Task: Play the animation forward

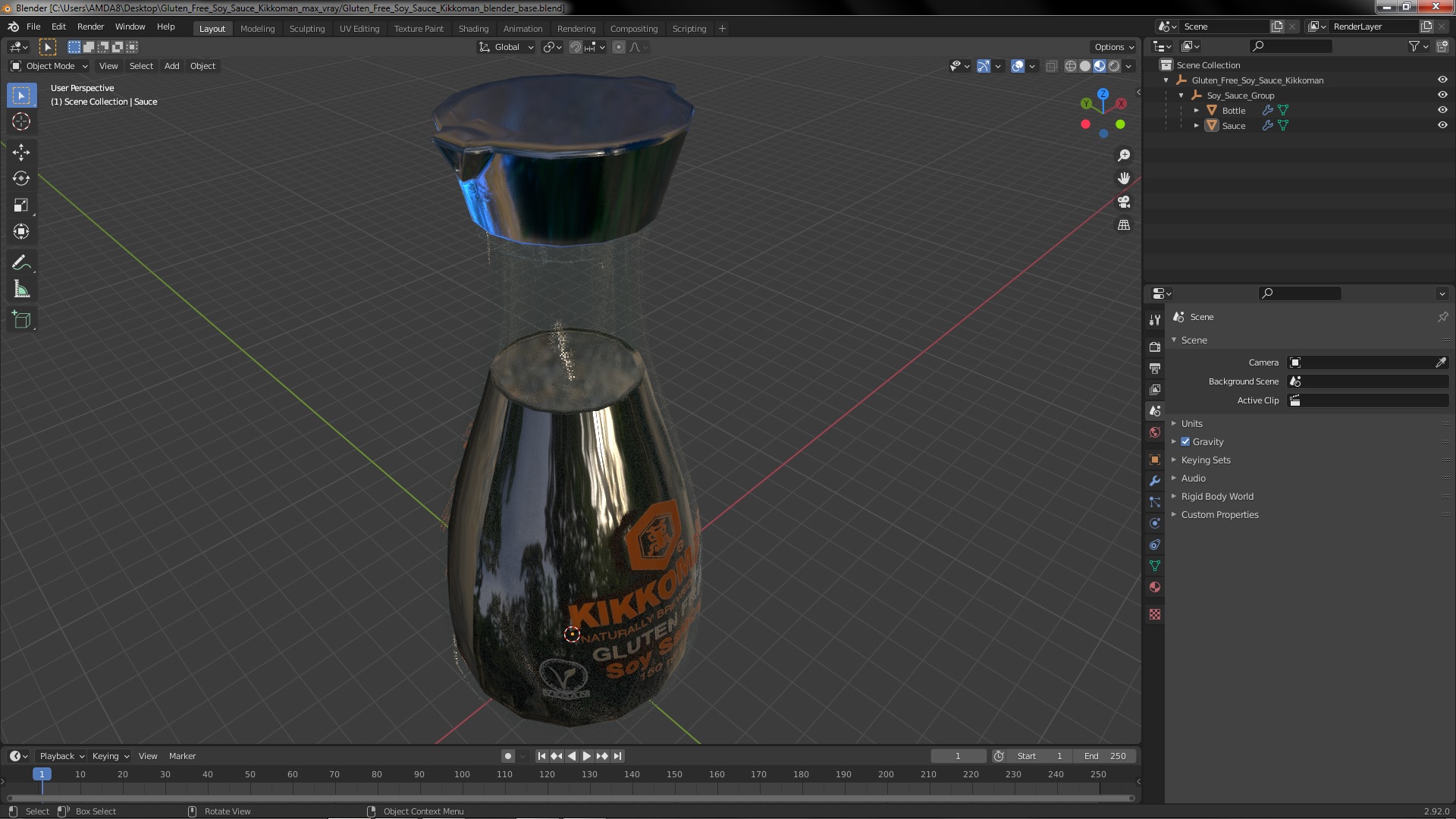Action: (x=586, y=756)
